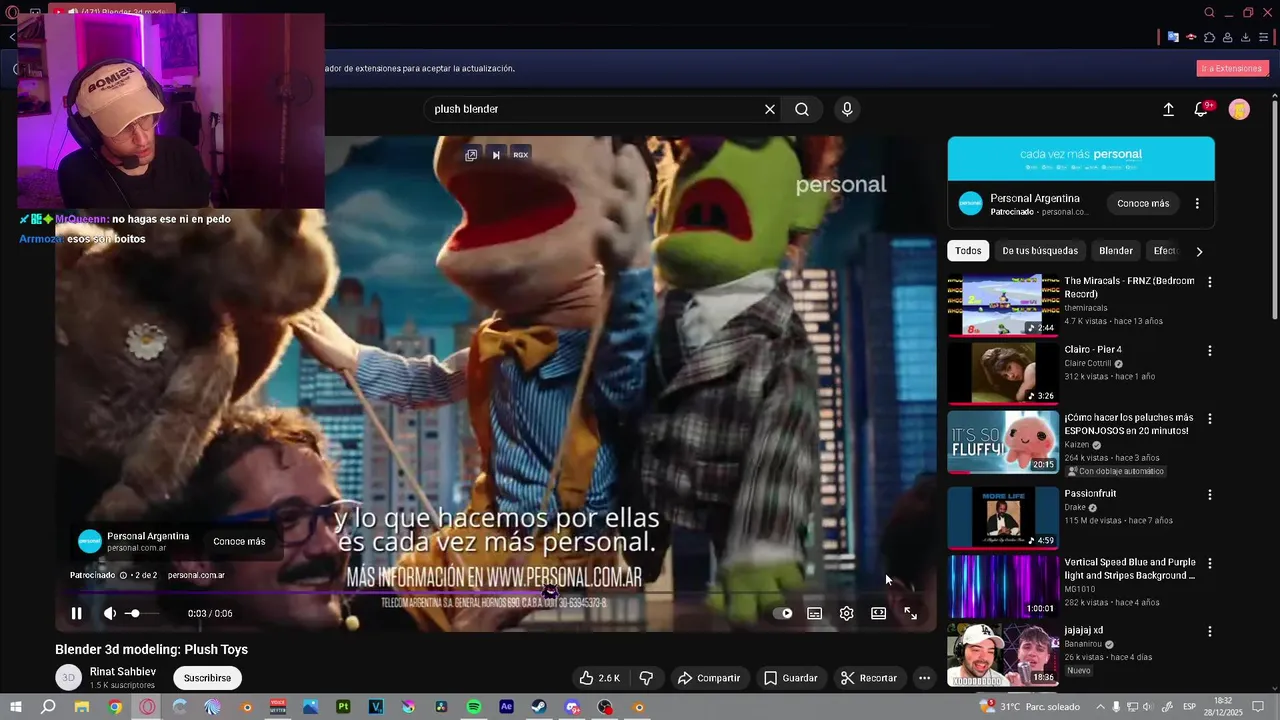Viewport: 1280px width, 720px height.
Task: Open browser easy setup menu icon
Action: pos(1263,38)
